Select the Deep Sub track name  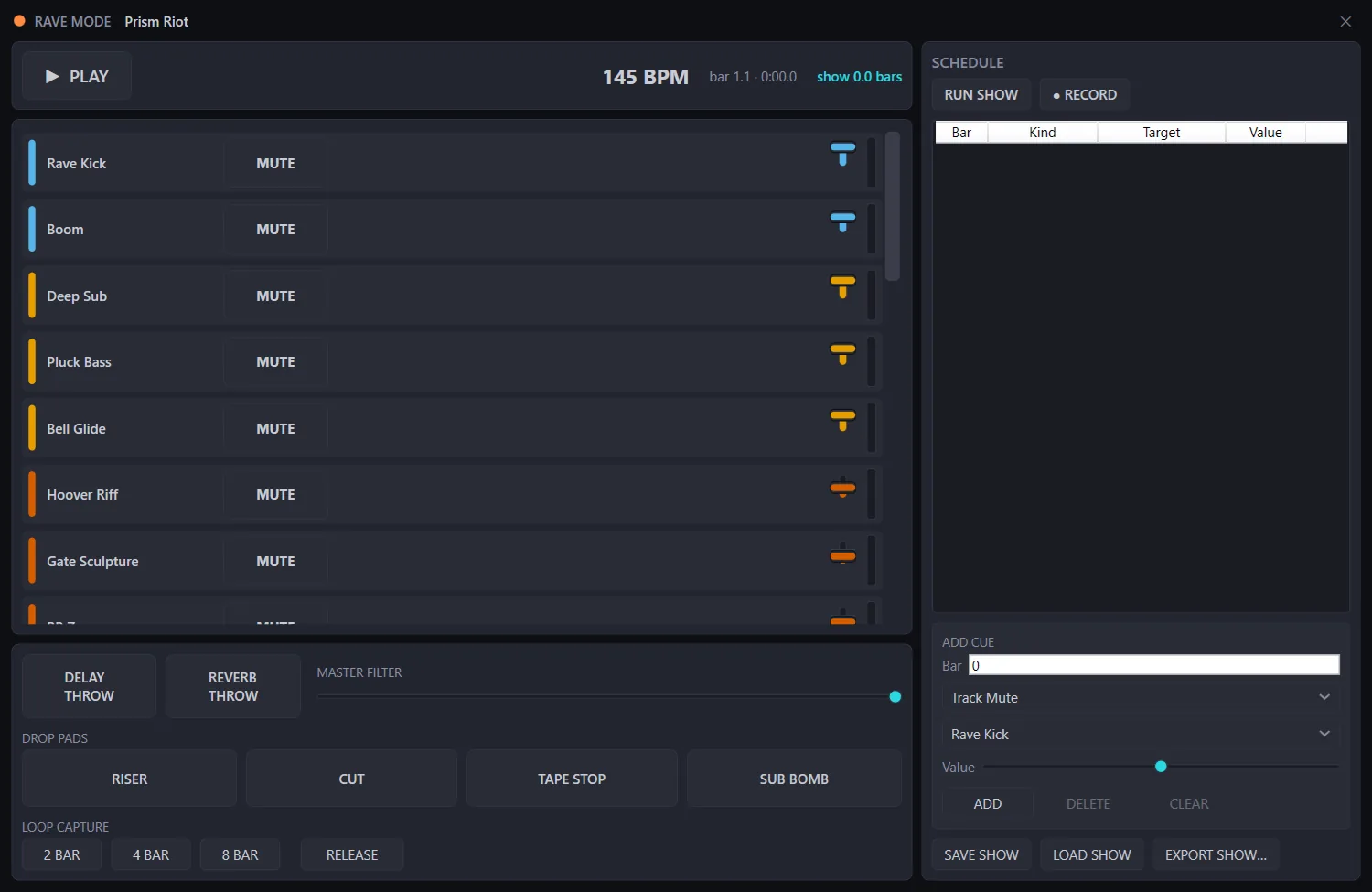tap(77, 296)
